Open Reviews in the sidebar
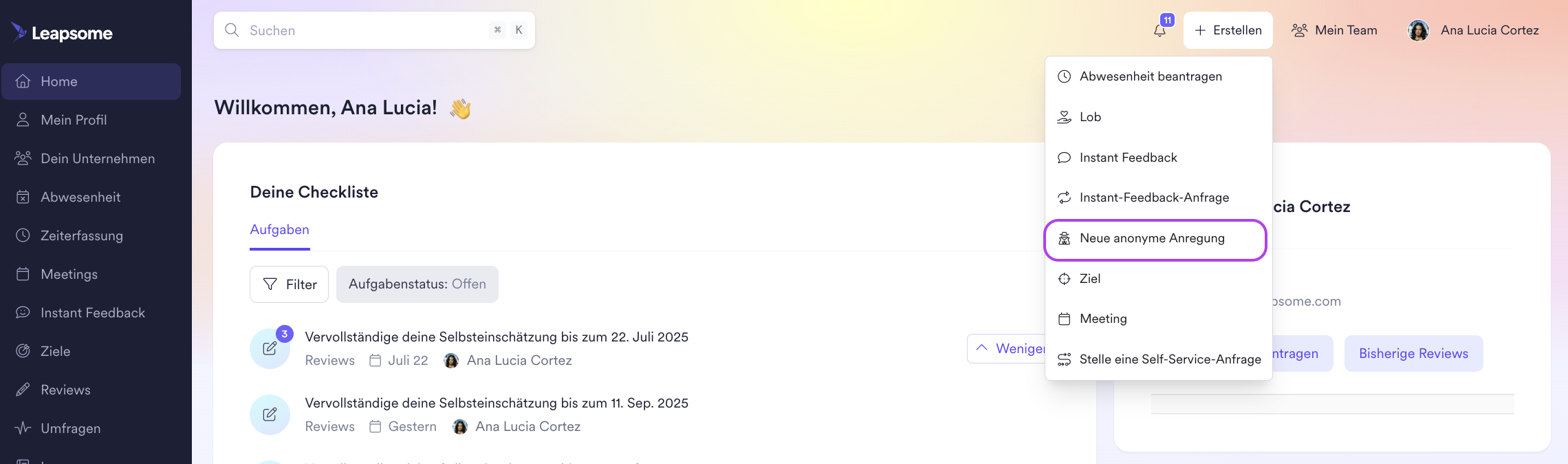This screenshot has width=1568, height=464. click(x=65, y=390)
